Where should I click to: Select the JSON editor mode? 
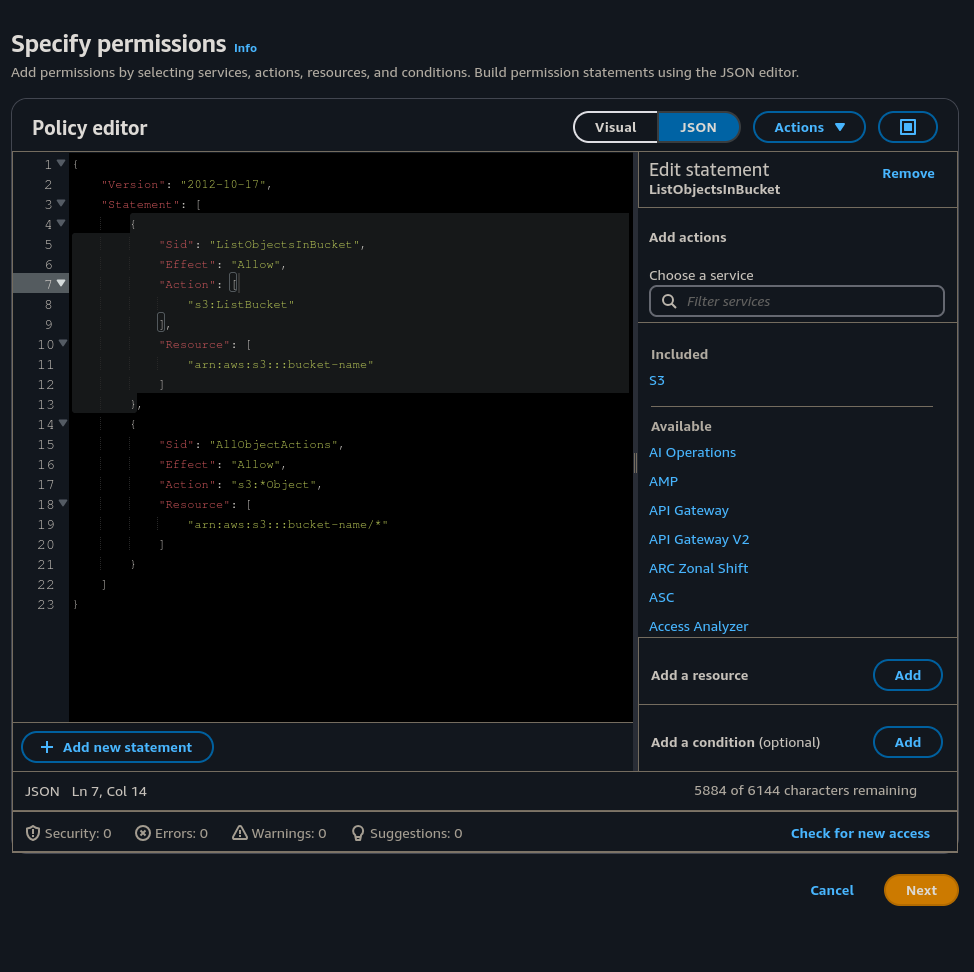tap(698, 127)
